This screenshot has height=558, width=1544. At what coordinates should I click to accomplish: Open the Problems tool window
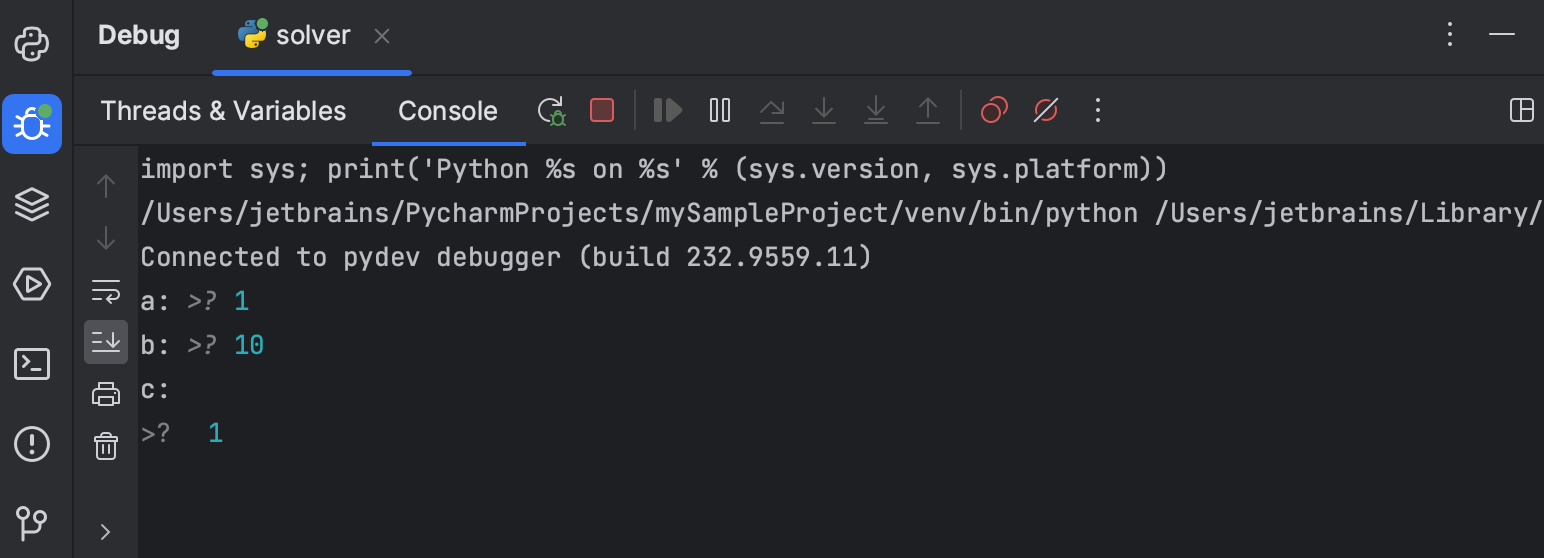point(32,443)
